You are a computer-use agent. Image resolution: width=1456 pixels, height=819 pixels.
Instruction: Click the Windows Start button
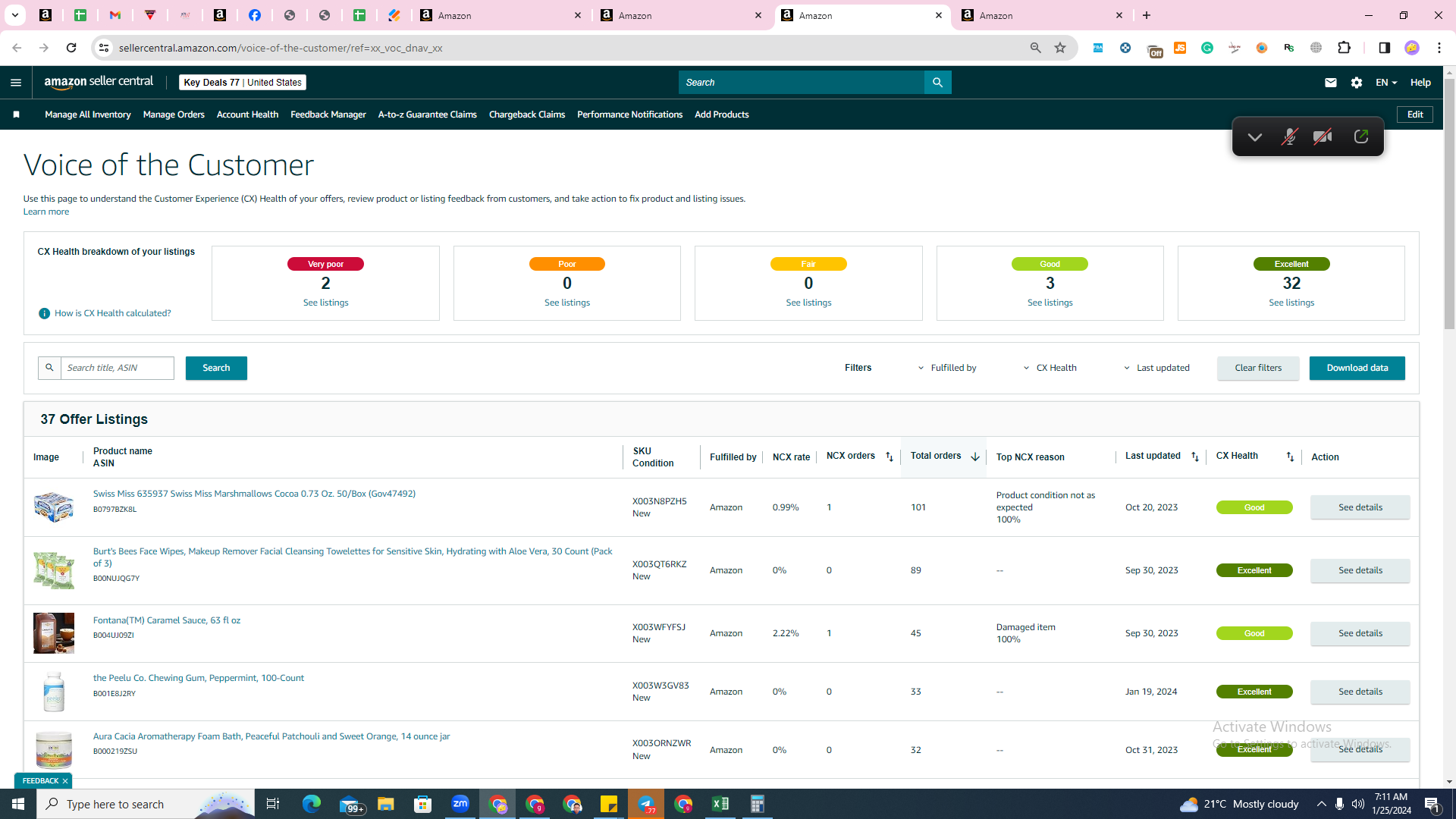tap(18, 804)
